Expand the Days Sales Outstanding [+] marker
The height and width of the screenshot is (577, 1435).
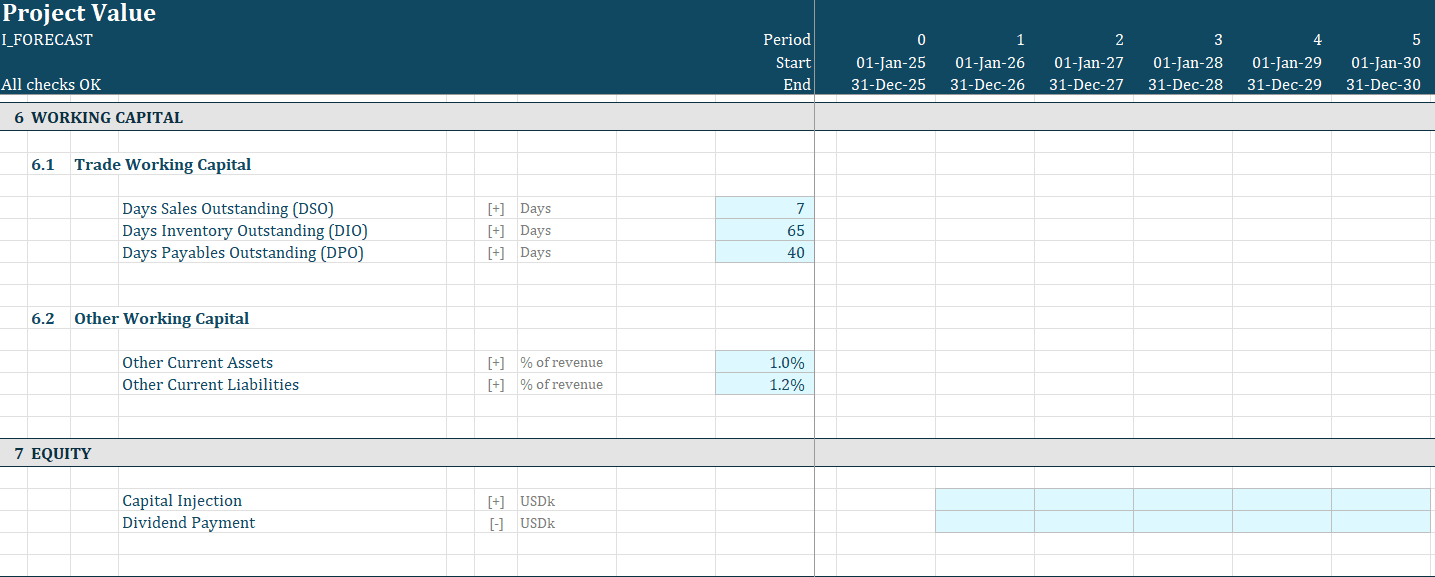coord(496,208)
